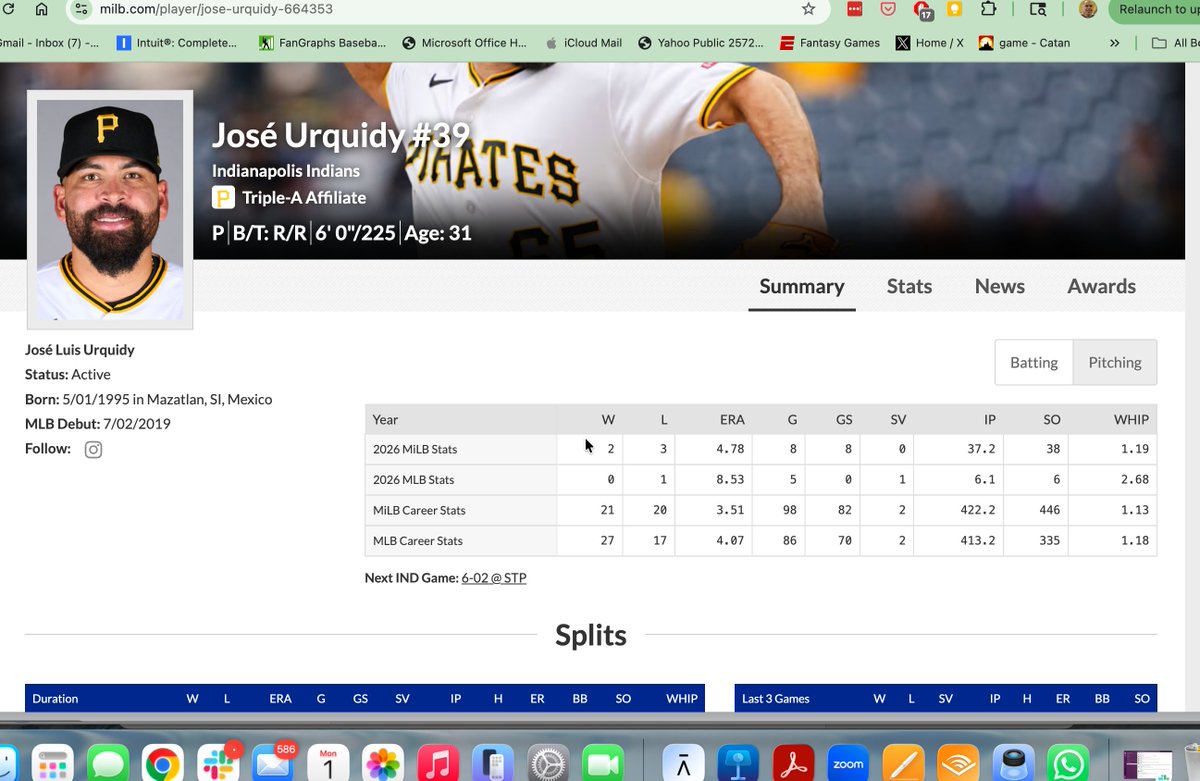
Task: Select the Summary tab
Action: point(802,286)
